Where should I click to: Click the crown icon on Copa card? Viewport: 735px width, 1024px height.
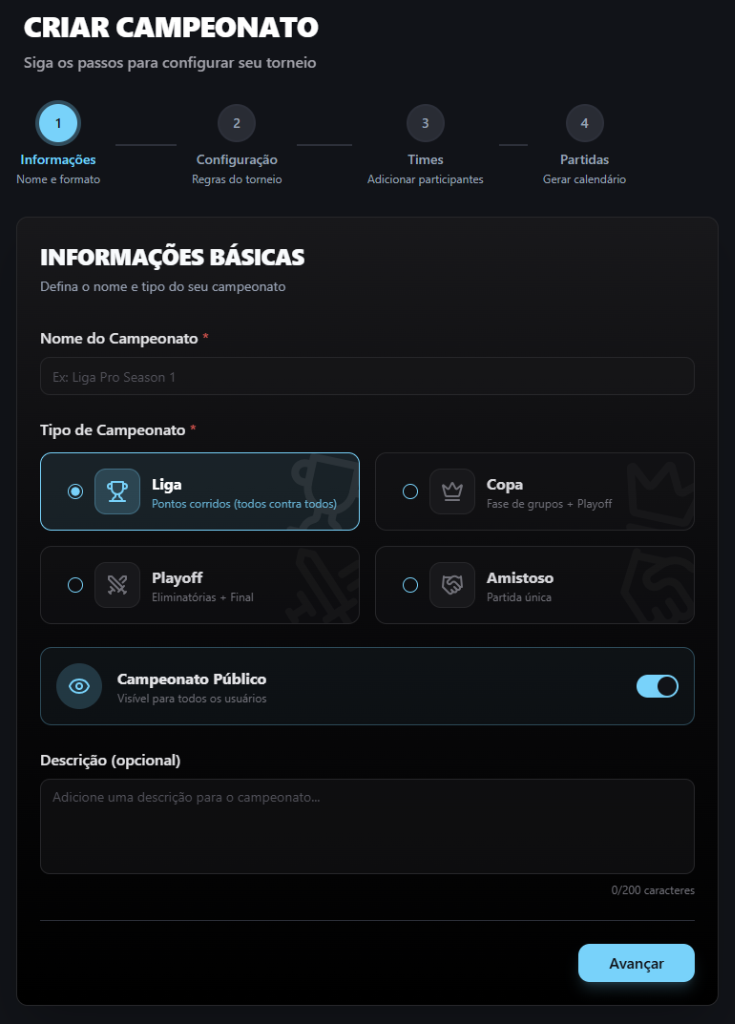452,491
